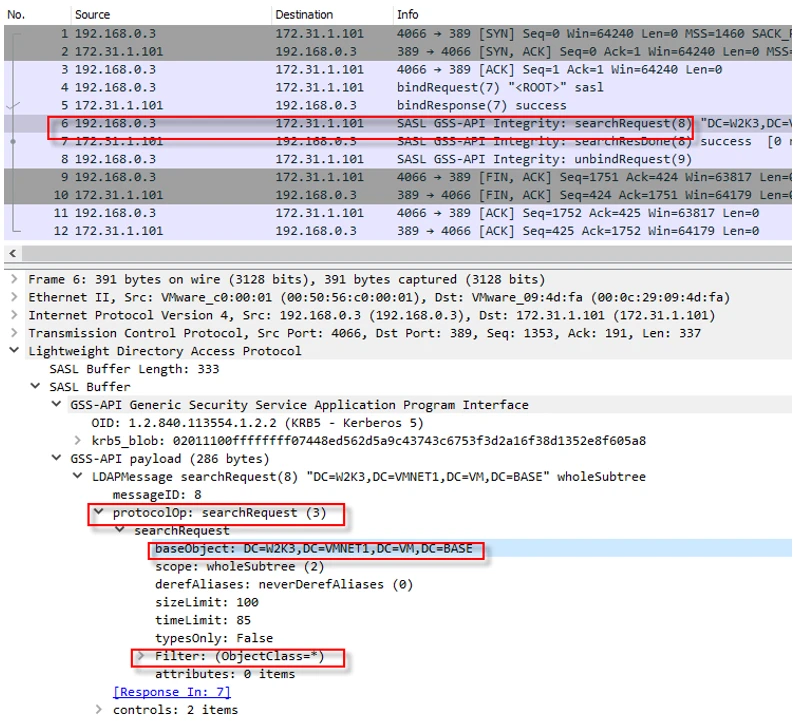The height and width of the screenshot is (728, 795).
Task: Expand the krb5_blob field
Action: pos(78,441)
